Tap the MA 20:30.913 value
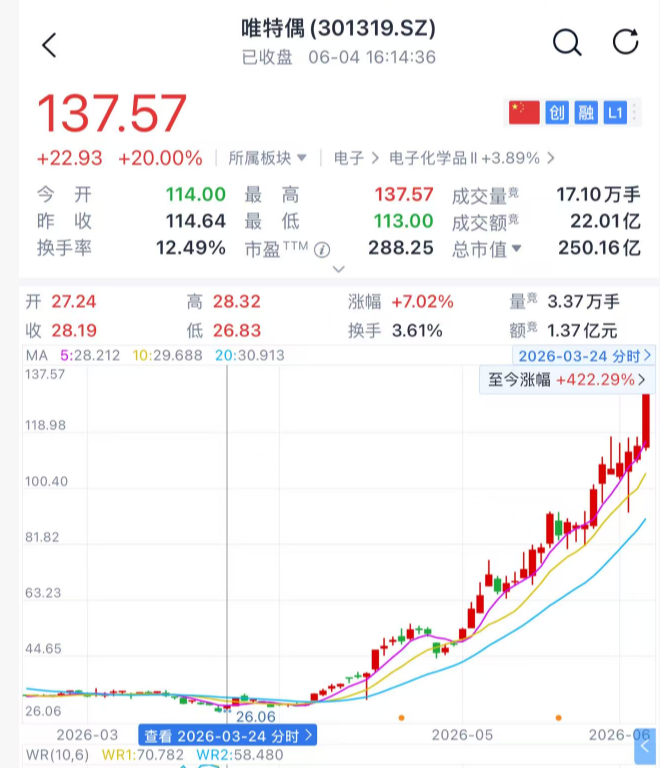Image resolution: width=660 pixels, height=768 pixels. tap(250, 356)
